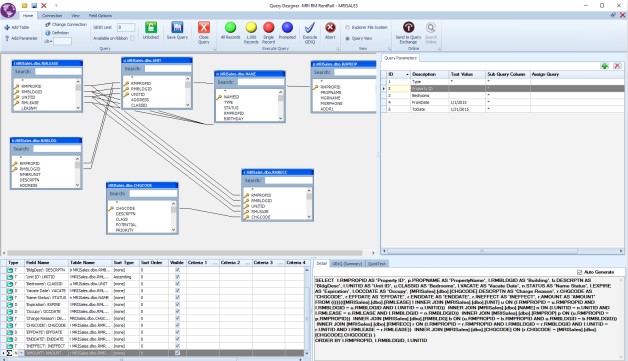Close the ribbon document red X

[x=622, y=15]
